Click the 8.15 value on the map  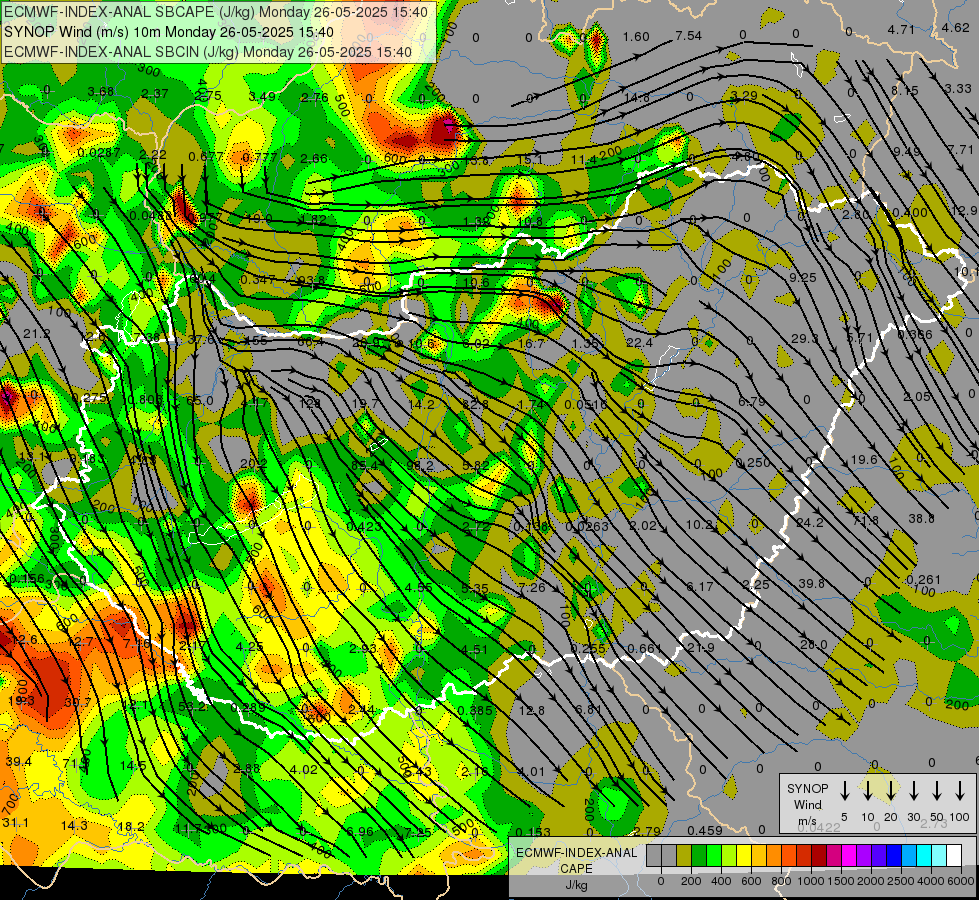tap(905, 91)
